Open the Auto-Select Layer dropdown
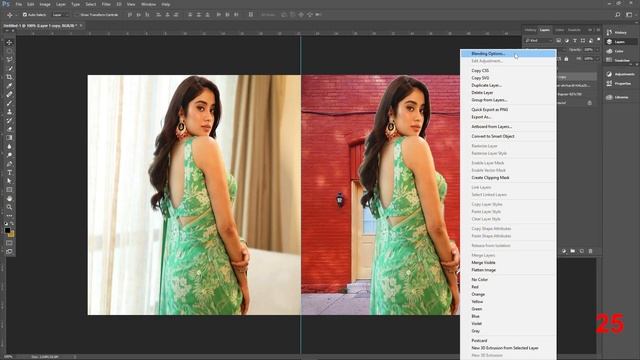This screenshot has height=360, width=640. coord(60,15)
